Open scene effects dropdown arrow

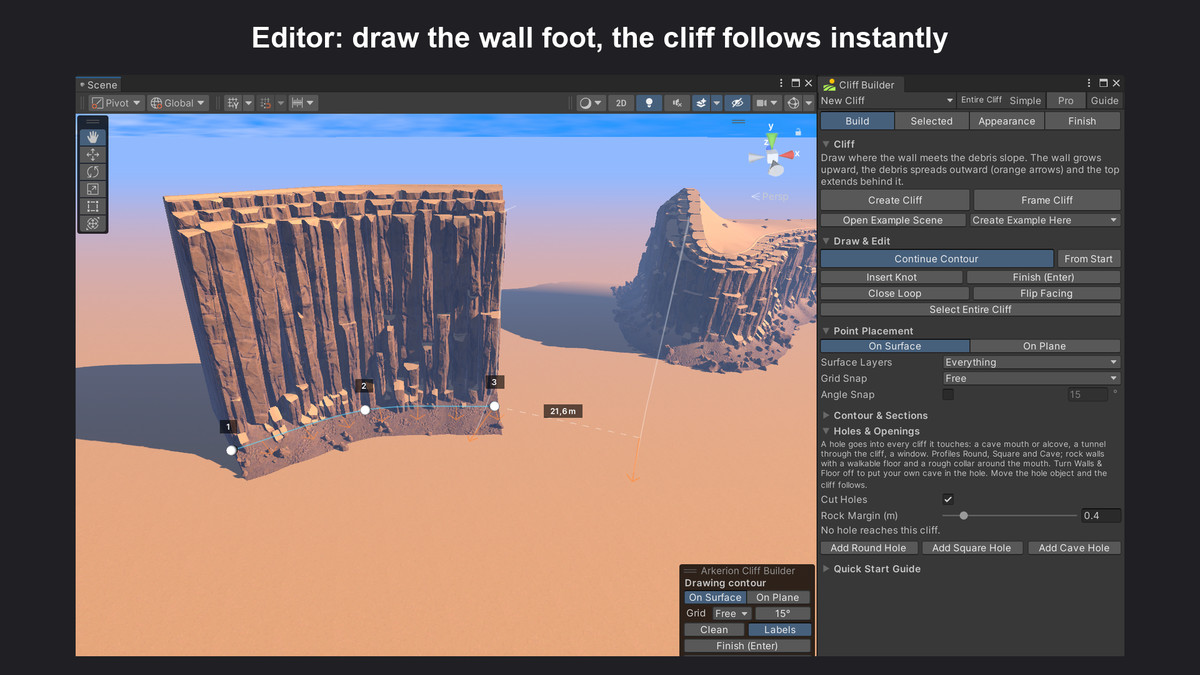(716, 103)
